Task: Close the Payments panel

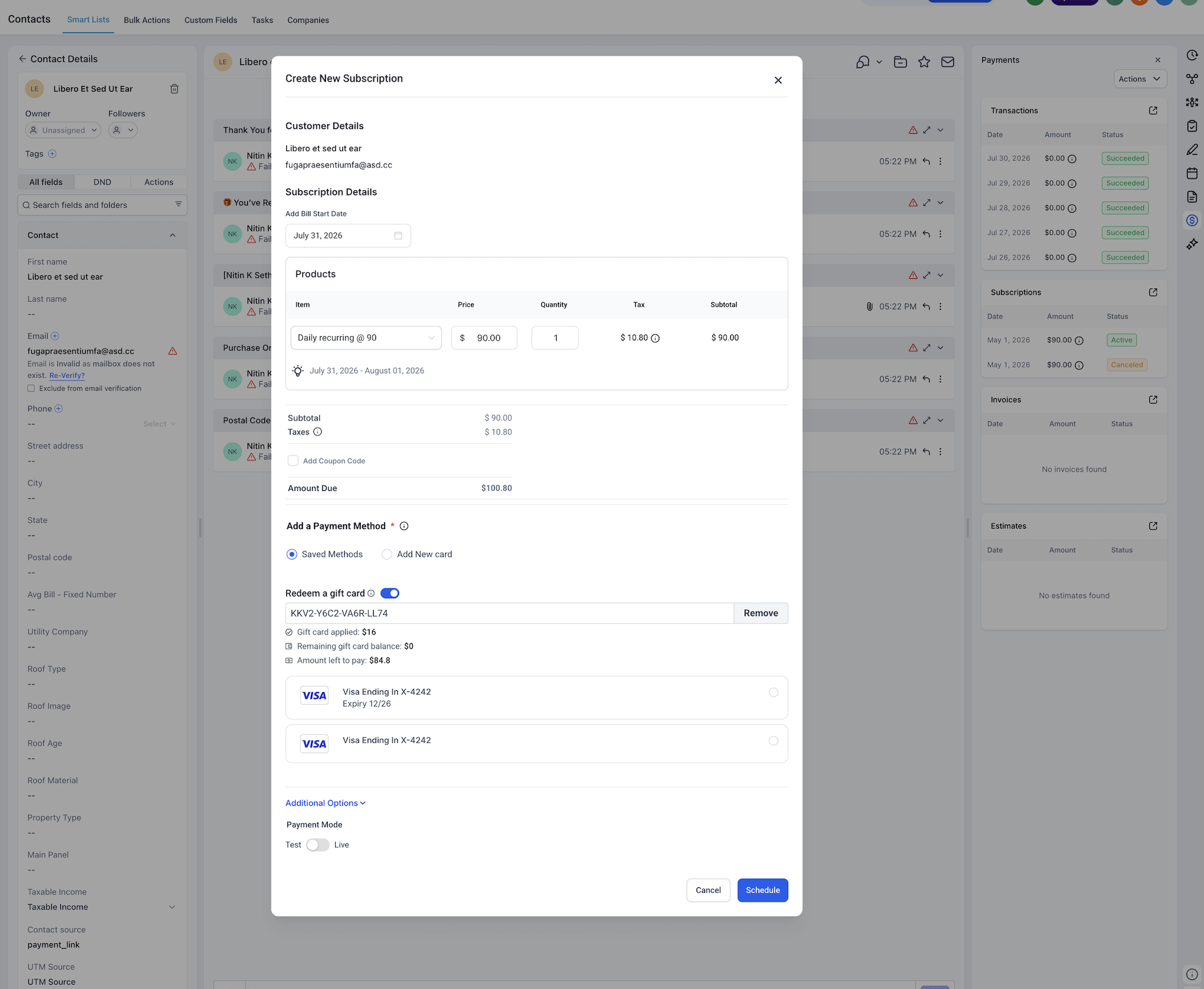Action: (1158, 60)
